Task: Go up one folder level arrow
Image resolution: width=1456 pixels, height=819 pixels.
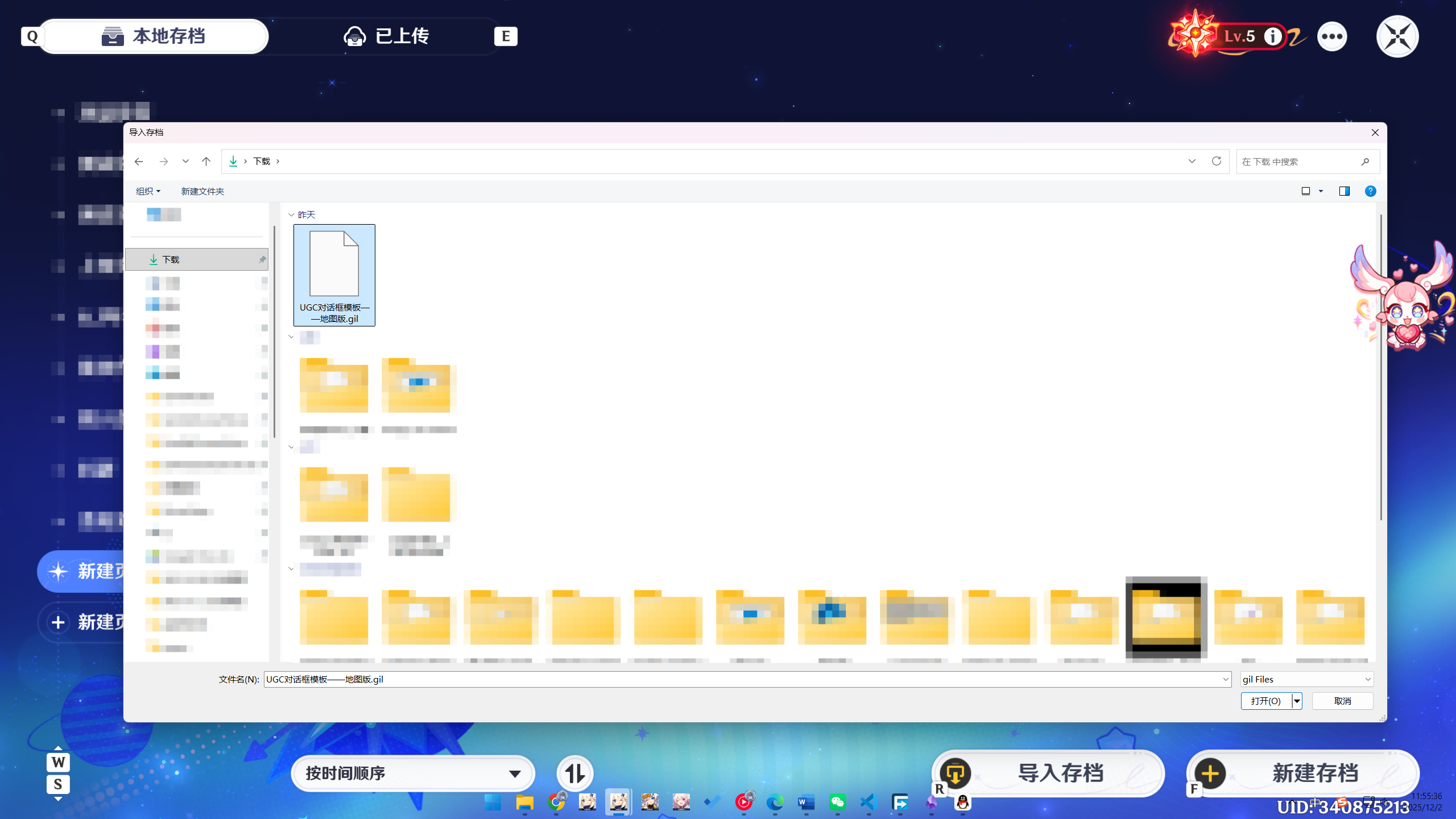Action: 206,162
